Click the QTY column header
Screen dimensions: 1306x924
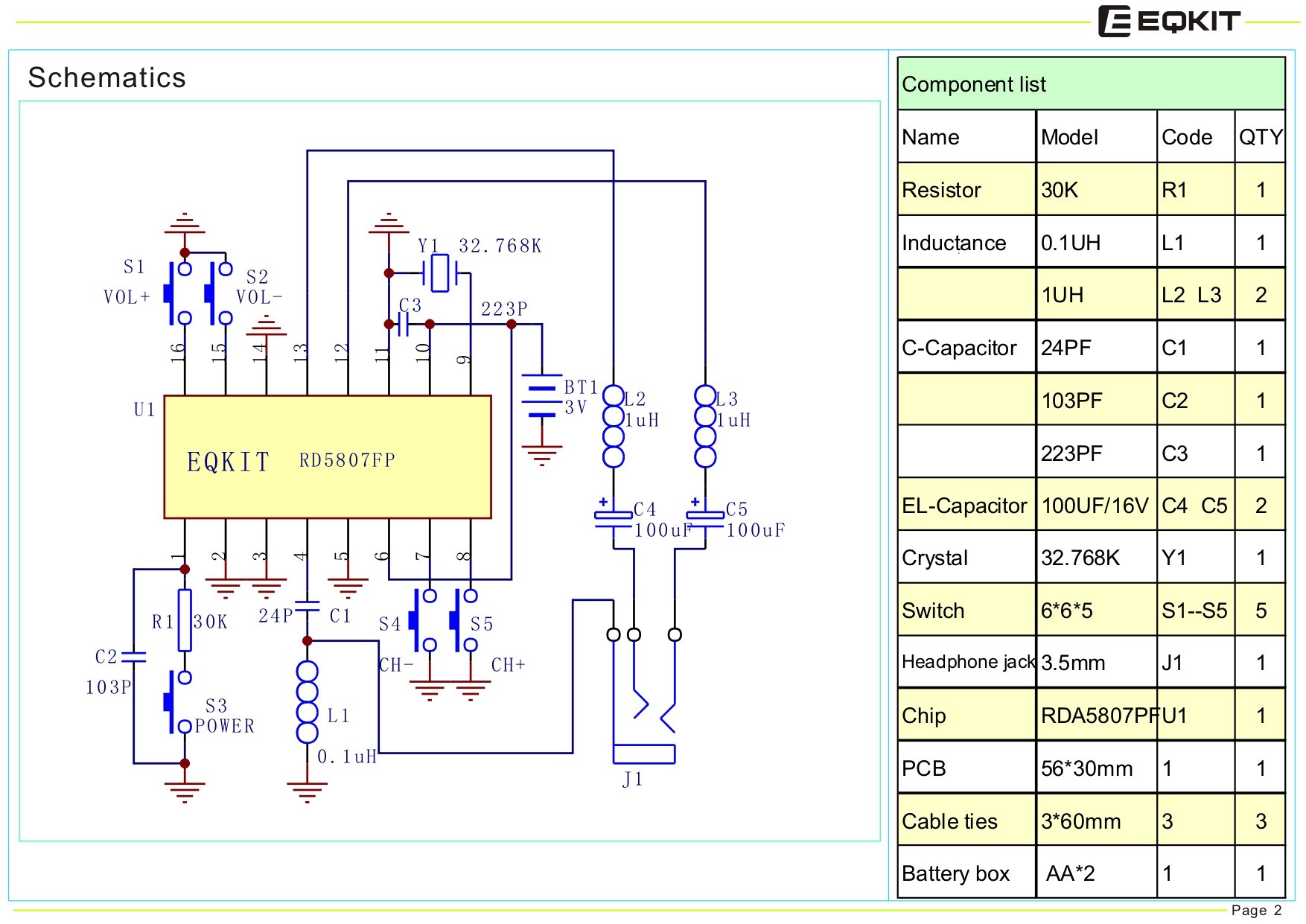tap(1260, 137)
